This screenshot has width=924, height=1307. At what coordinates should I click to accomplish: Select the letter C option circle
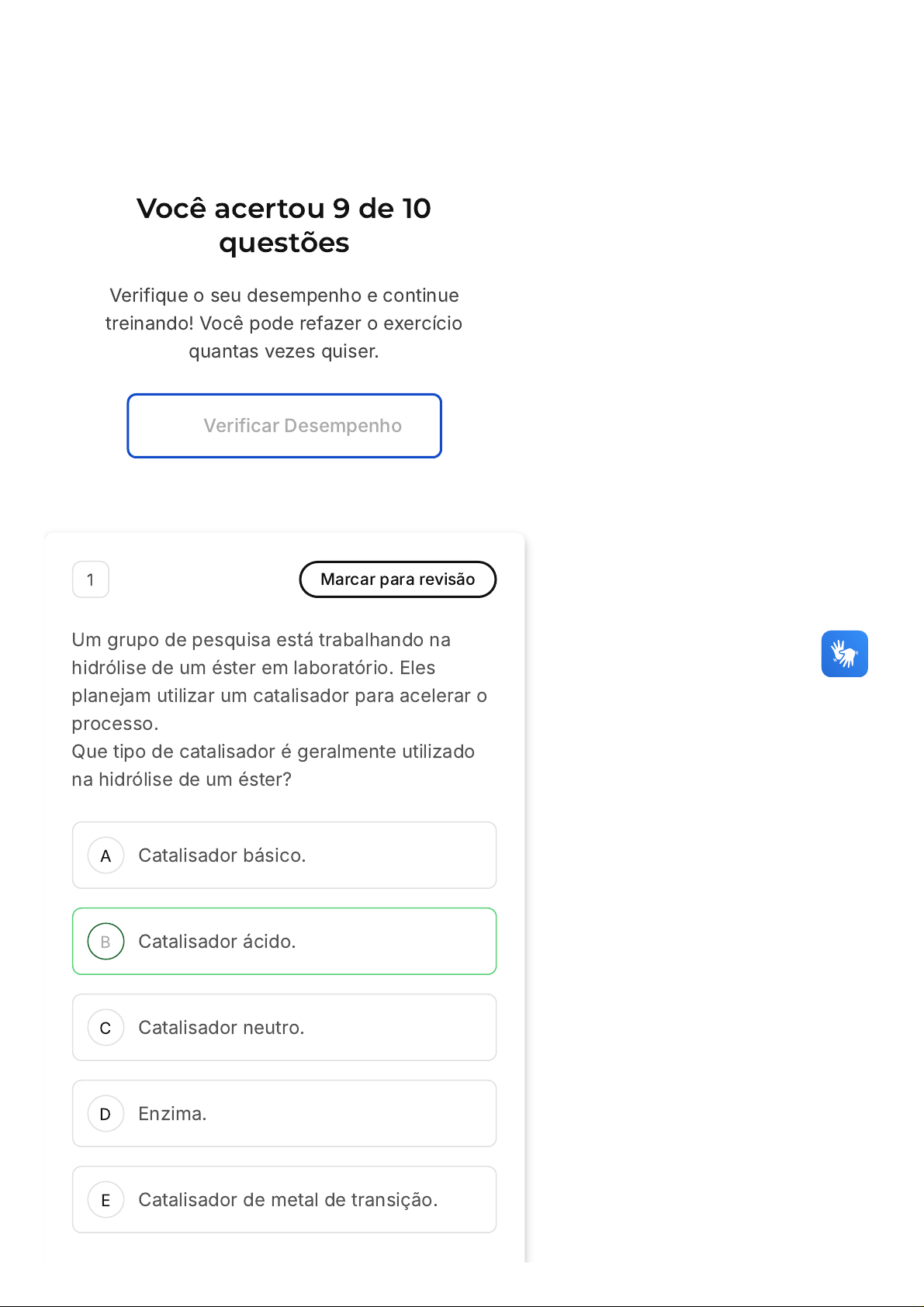tap(106, 1028)
